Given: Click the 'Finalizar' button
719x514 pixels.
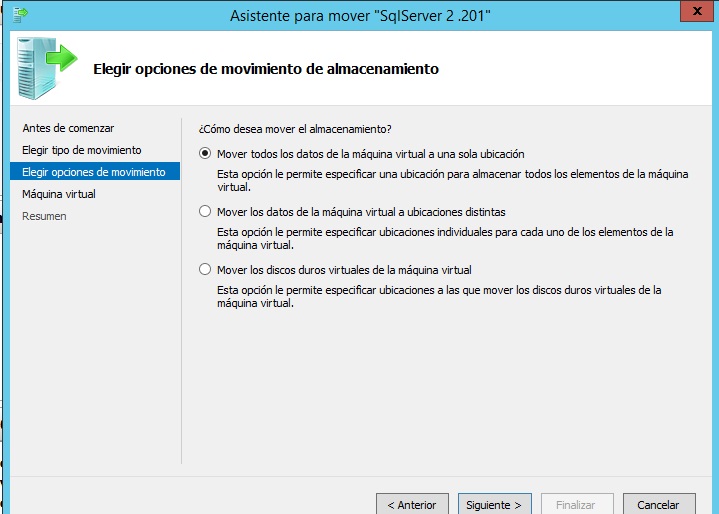Looking at the screenshot, I should (x=577, y=505).
